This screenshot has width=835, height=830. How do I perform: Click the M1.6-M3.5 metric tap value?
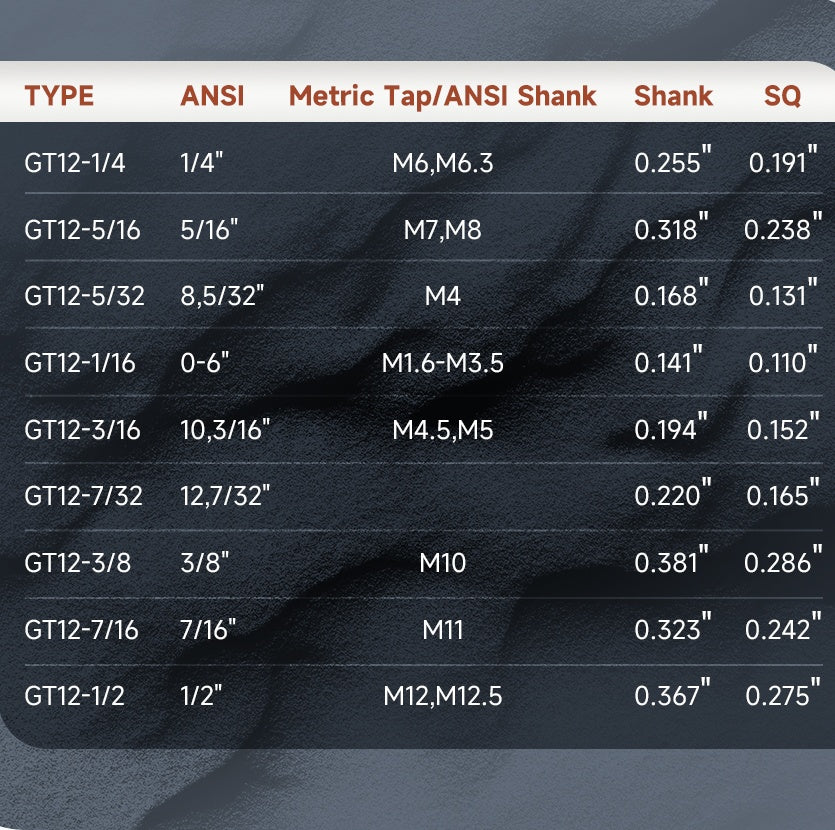442,363
